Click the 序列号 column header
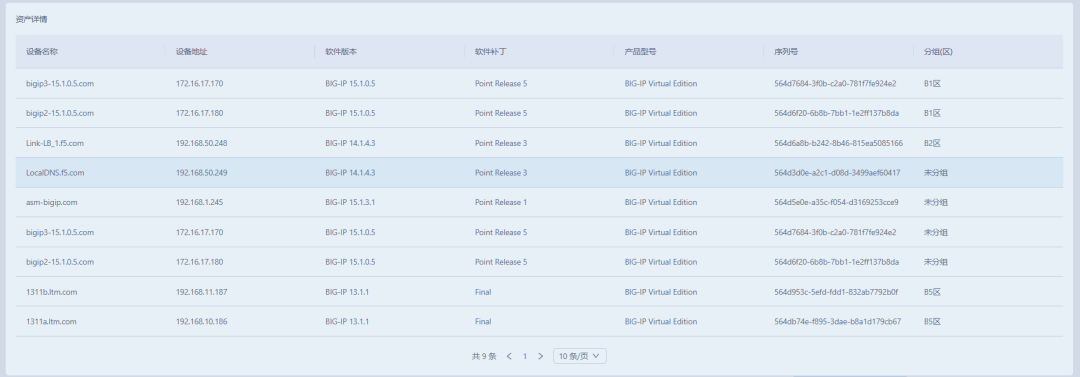1080x377 pixels. pyautogui.click(x=787, y=52)
